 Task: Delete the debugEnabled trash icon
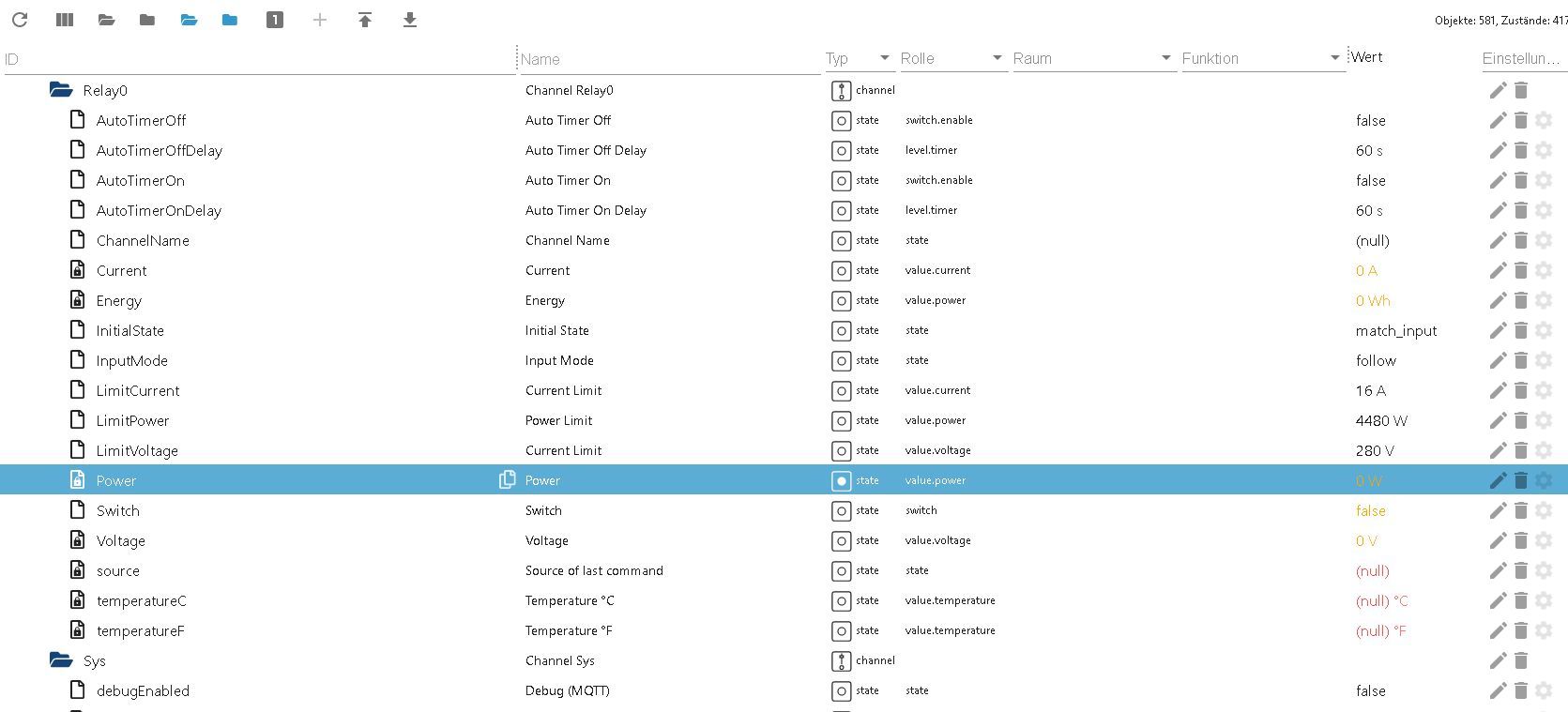(1521, 690)
